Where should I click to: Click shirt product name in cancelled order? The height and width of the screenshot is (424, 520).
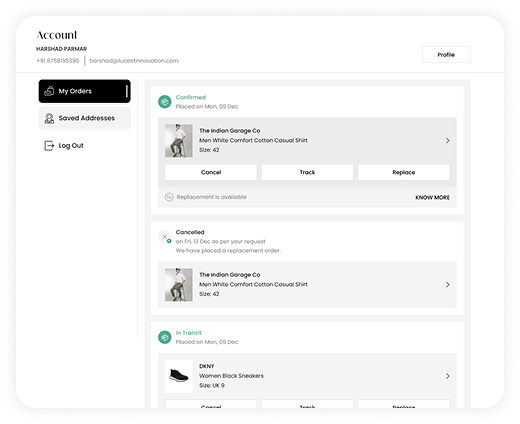[x=253, y=284]
